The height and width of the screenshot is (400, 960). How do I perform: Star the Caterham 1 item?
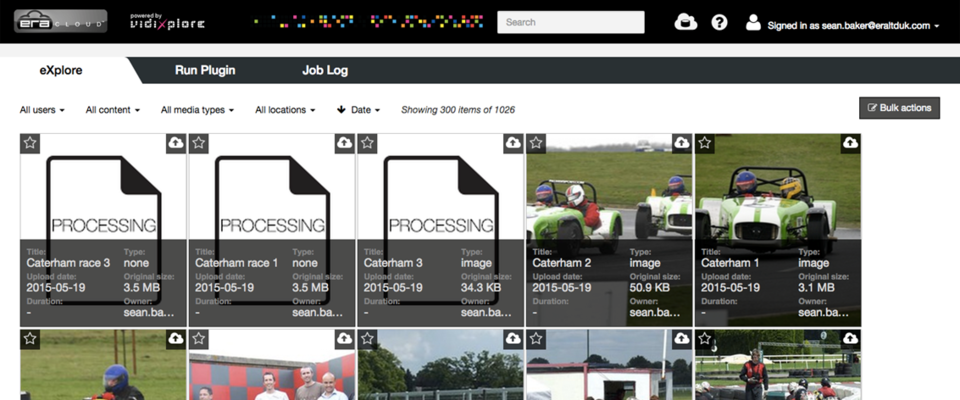click(x=705, y=143)
